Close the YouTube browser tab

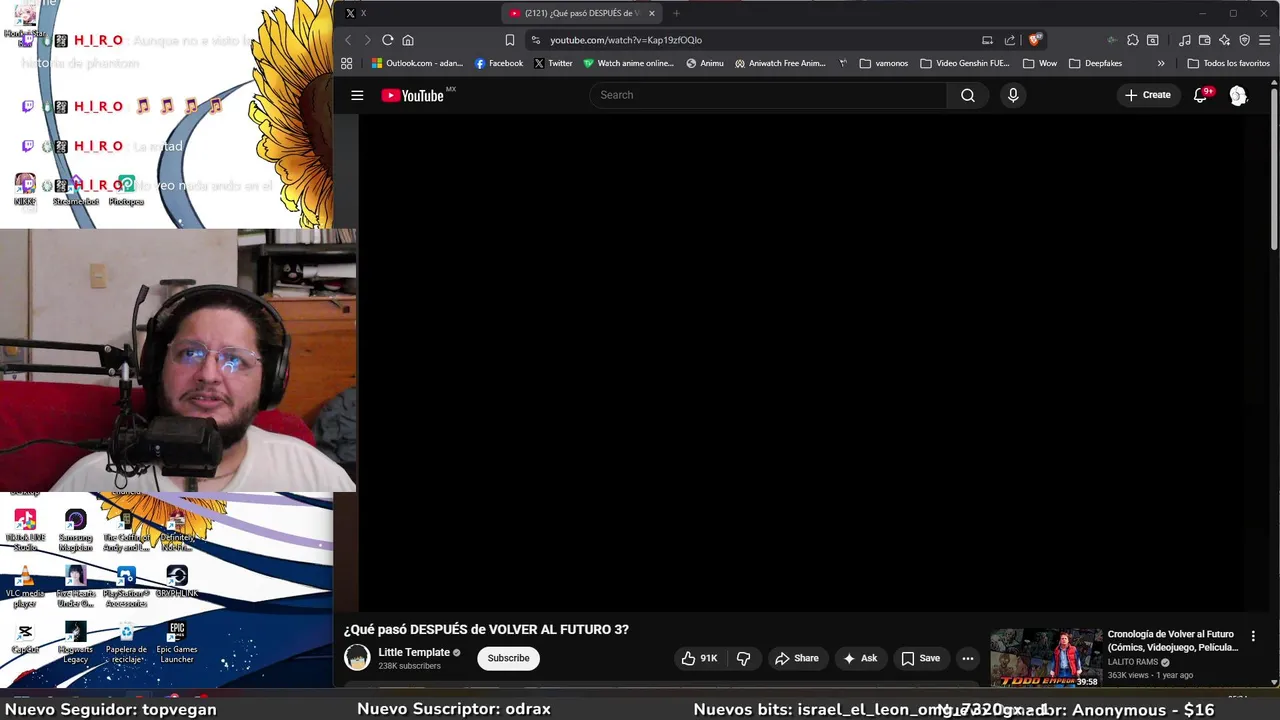click(x=652, y=13)
